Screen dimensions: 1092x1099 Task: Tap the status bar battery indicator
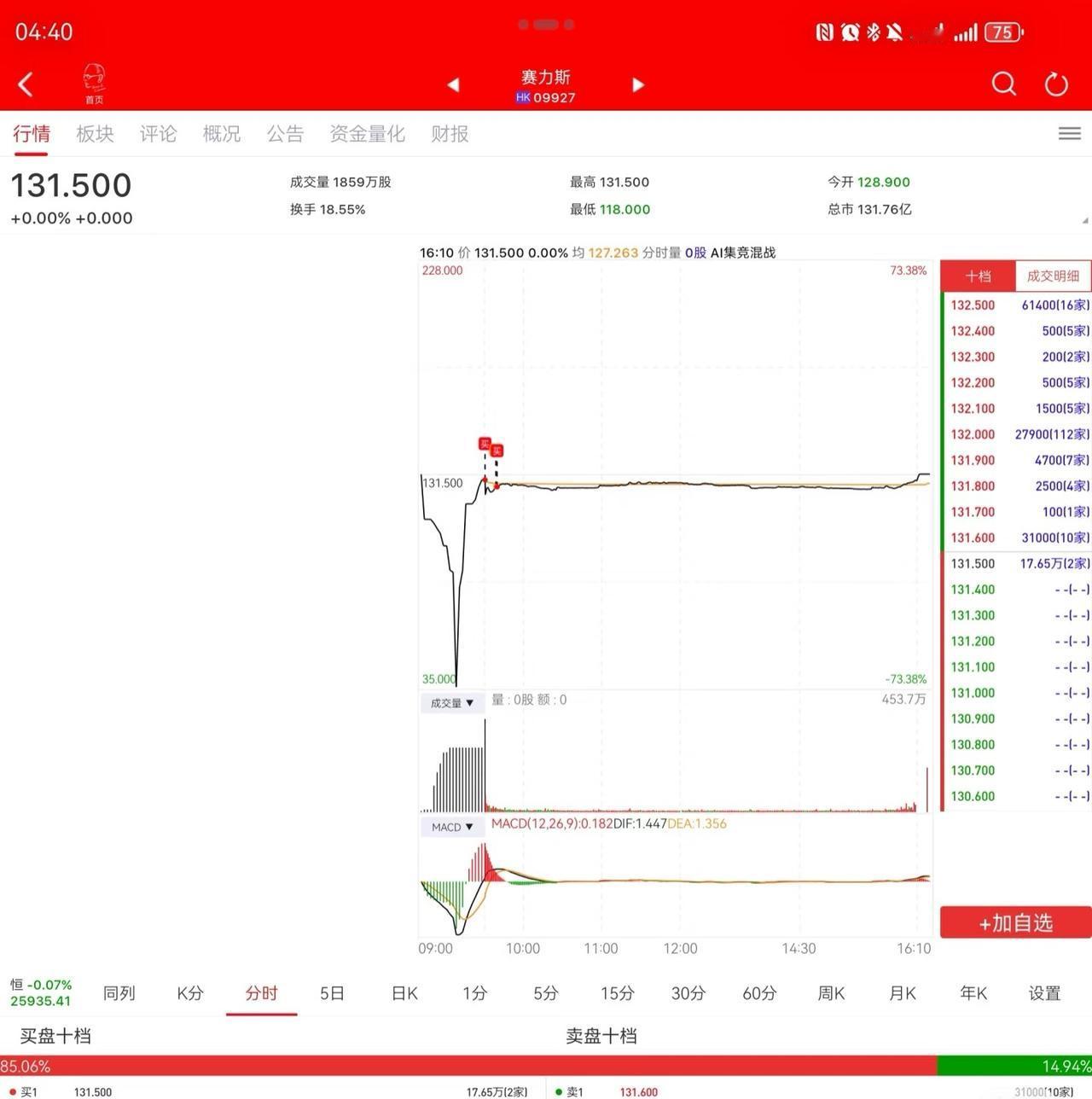1003,32
